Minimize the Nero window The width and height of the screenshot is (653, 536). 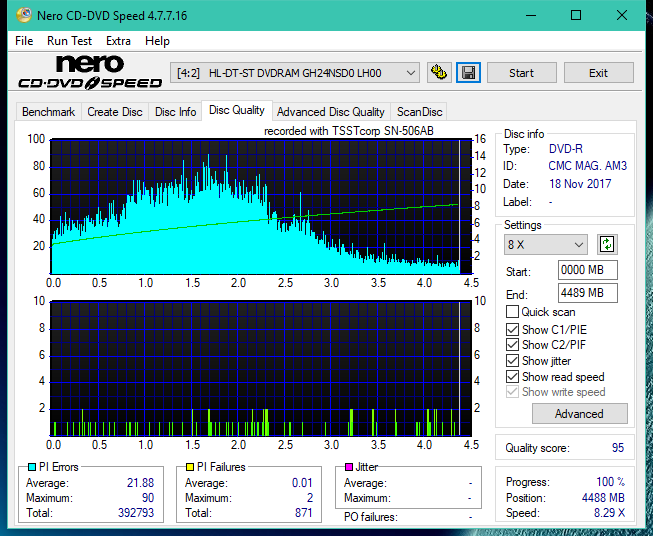click(531, 15)
